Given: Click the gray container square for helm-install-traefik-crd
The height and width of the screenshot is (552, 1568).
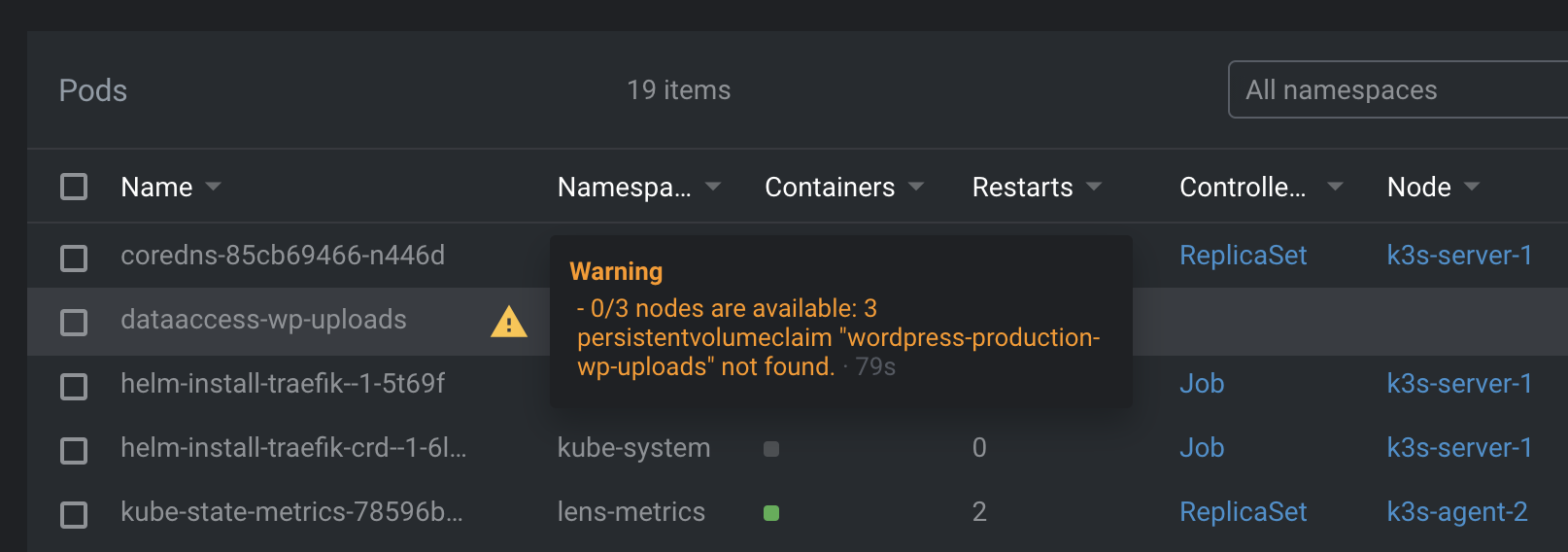Looking at the screenshot, I should [x=771, y=449].
